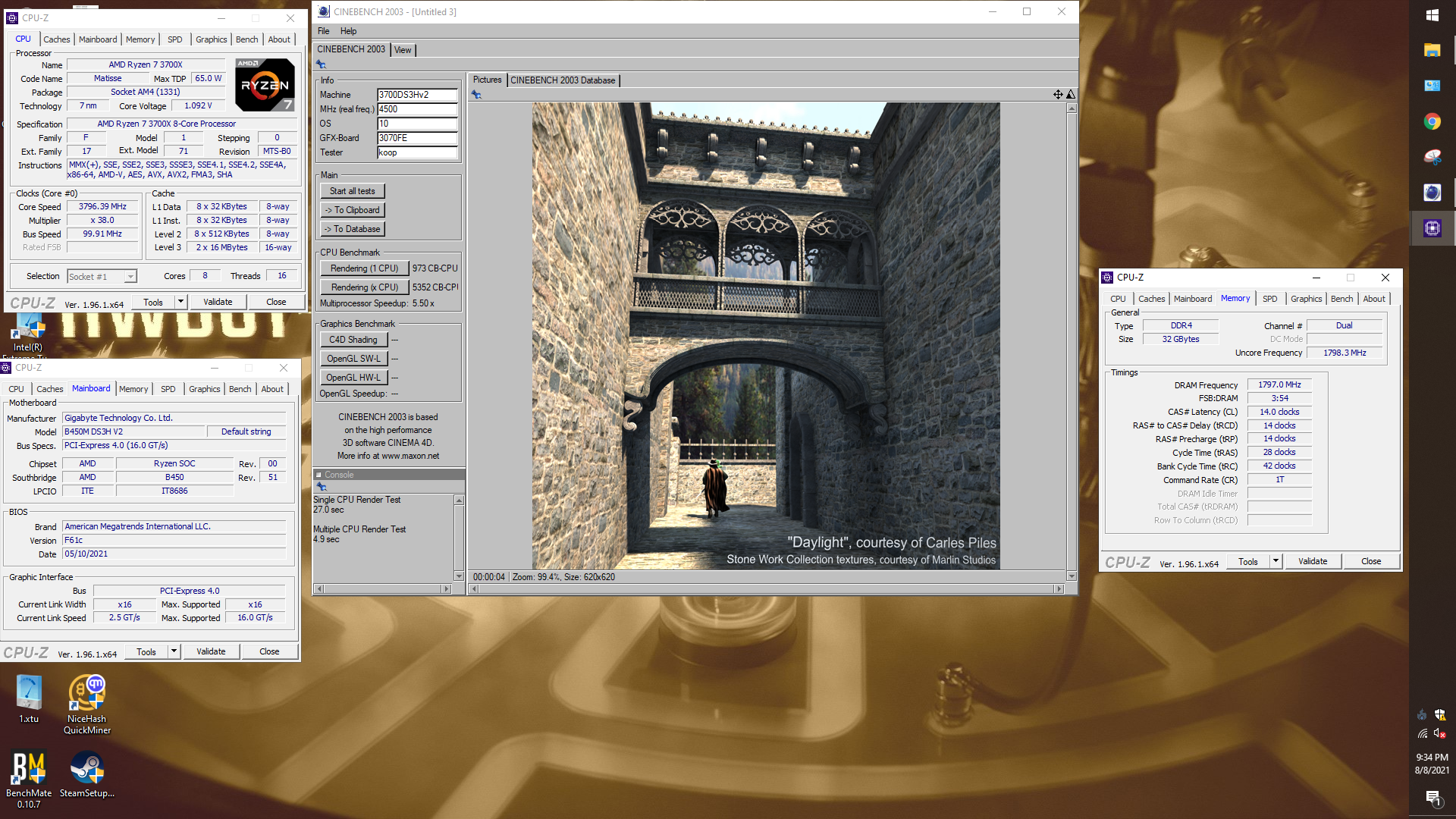The image size is (1456, 819).
Task: Run OpenGL SW-L benchmark
Action: 353,359
